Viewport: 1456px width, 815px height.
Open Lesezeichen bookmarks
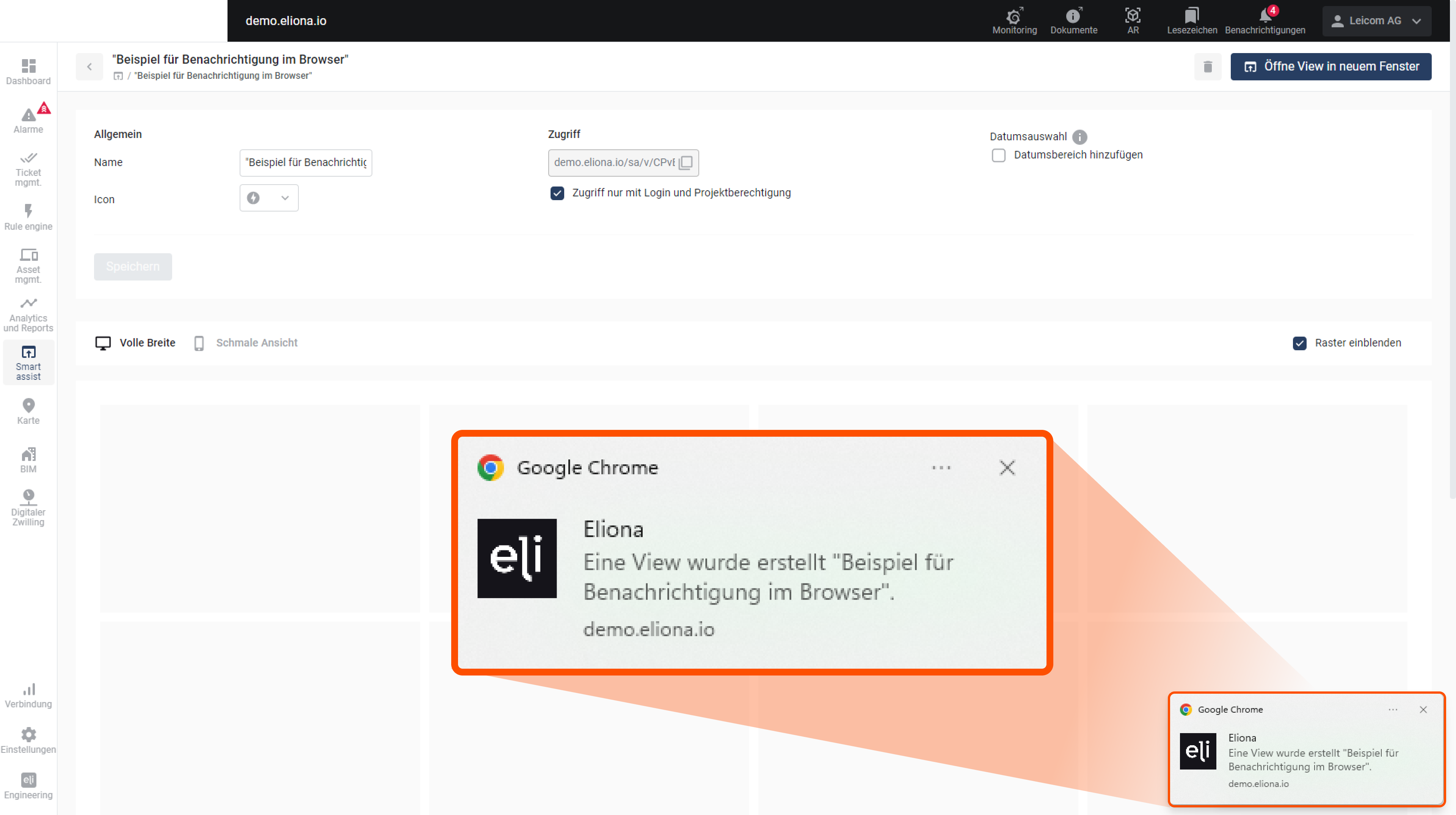coord(1191,21)
